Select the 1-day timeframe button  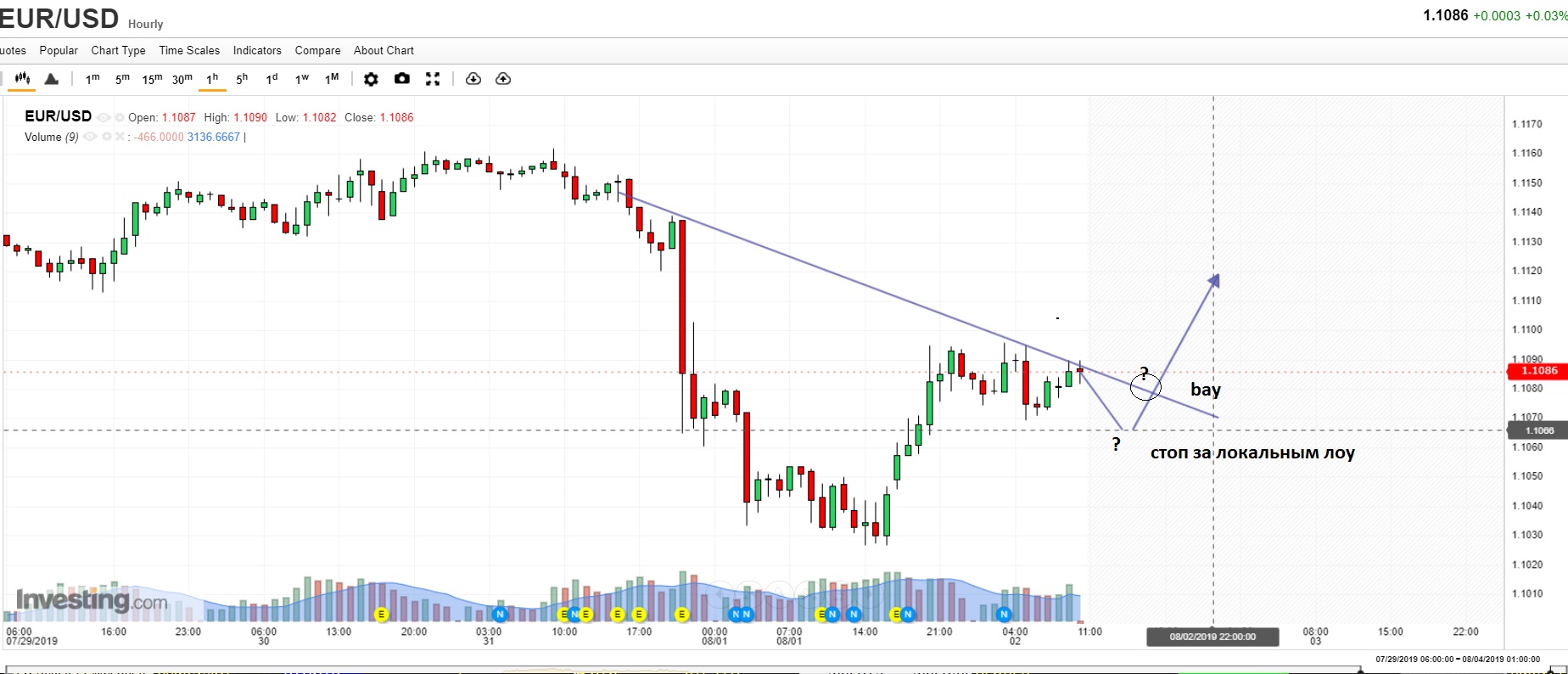coord(272,79)
